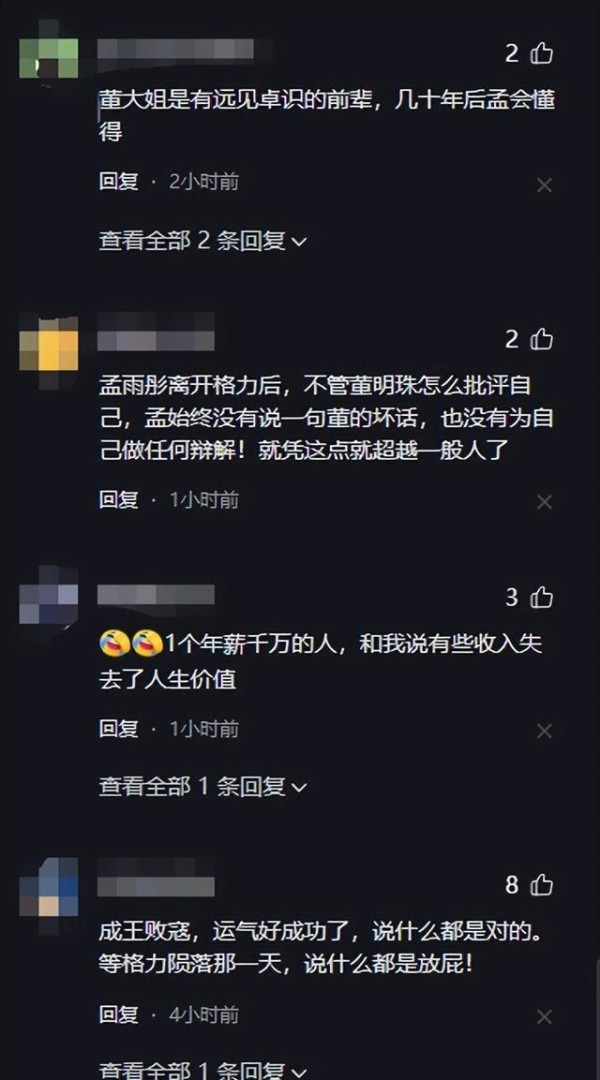Image resolution: width=600 pixels, height=1080 pixels.
Task: Expand replies at bottom under 成王败寇 comment
Action: (x=203, y=1071)
